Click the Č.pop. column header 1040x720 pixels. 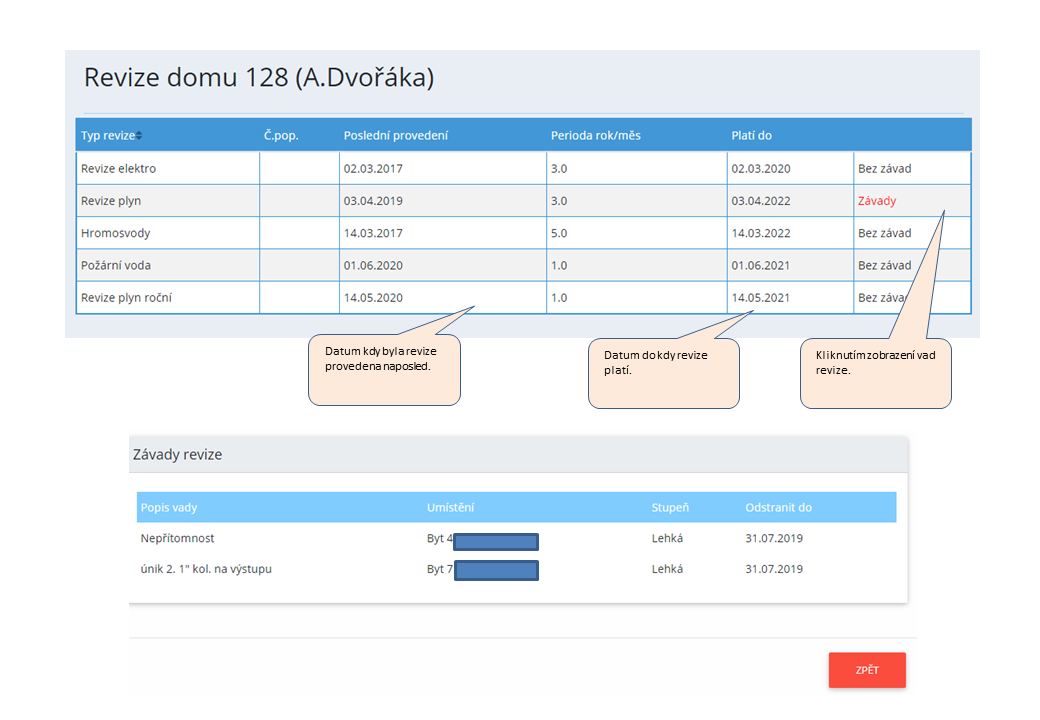[281, 136]
